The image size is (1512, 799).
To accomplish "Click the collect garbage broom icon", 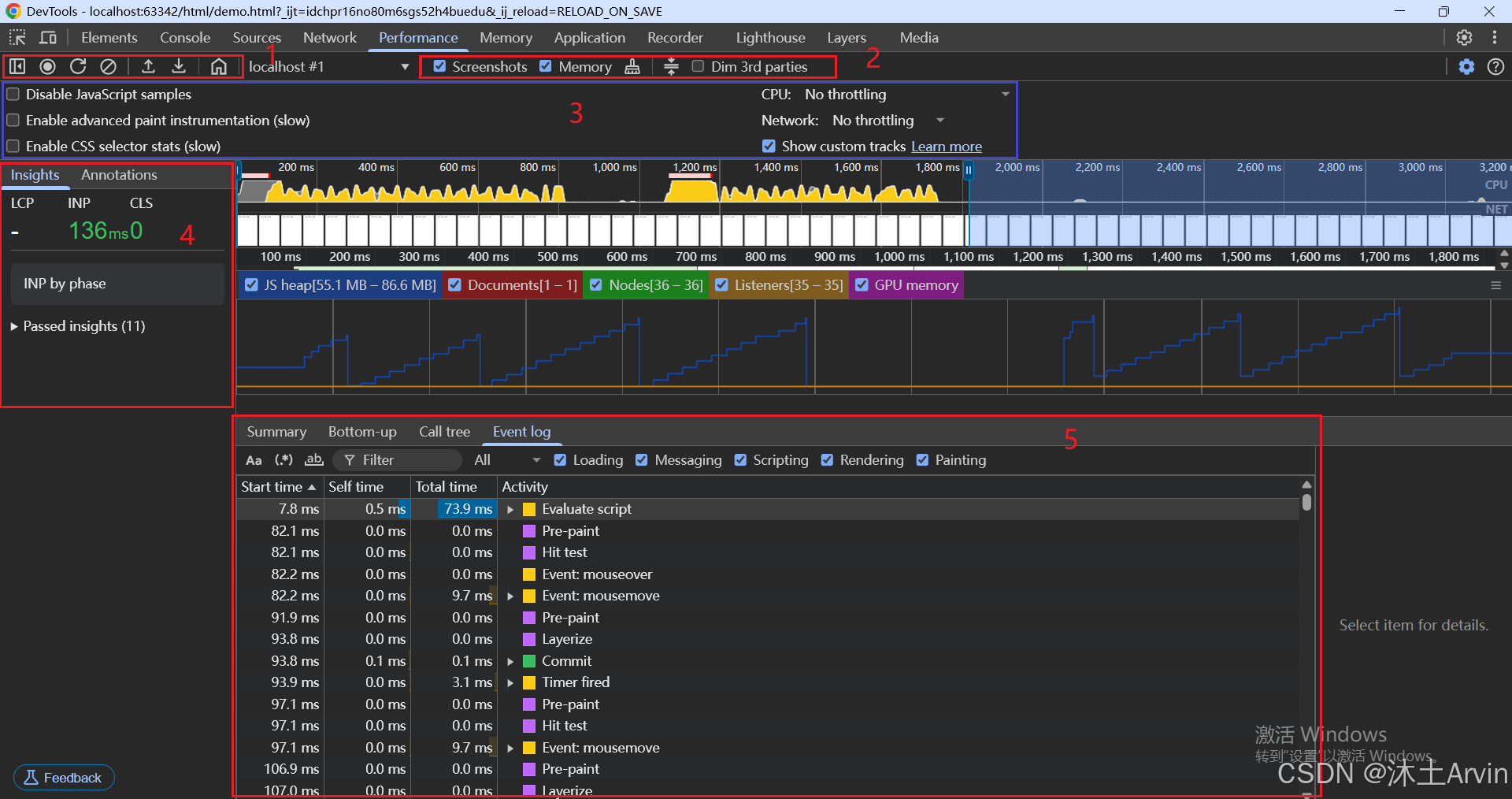I will (x=632, y=66).
